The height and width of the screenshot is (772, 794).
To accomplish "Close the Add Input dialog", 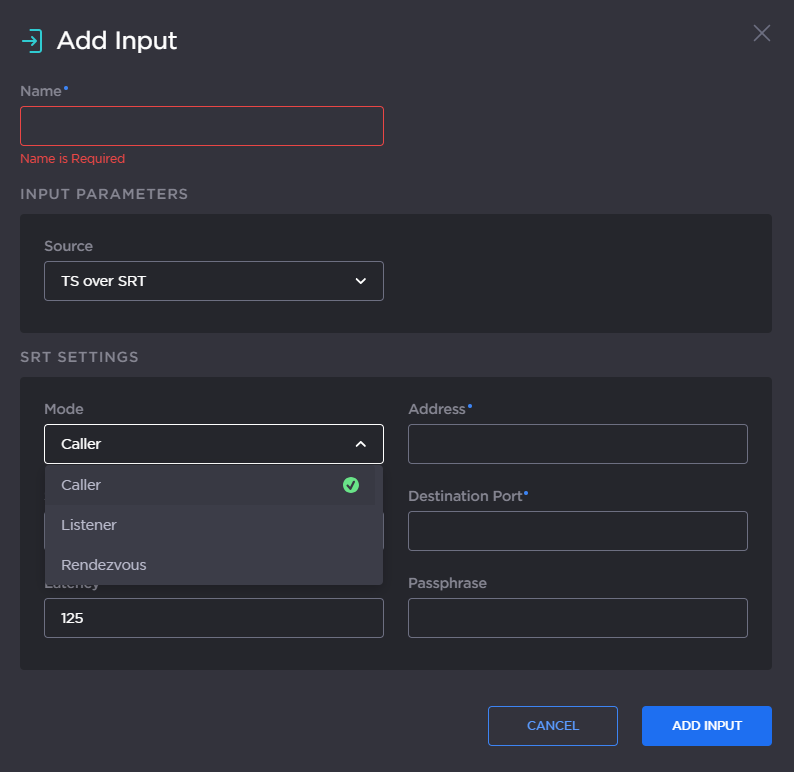I will pyautogui.click(x=761, y=33).
